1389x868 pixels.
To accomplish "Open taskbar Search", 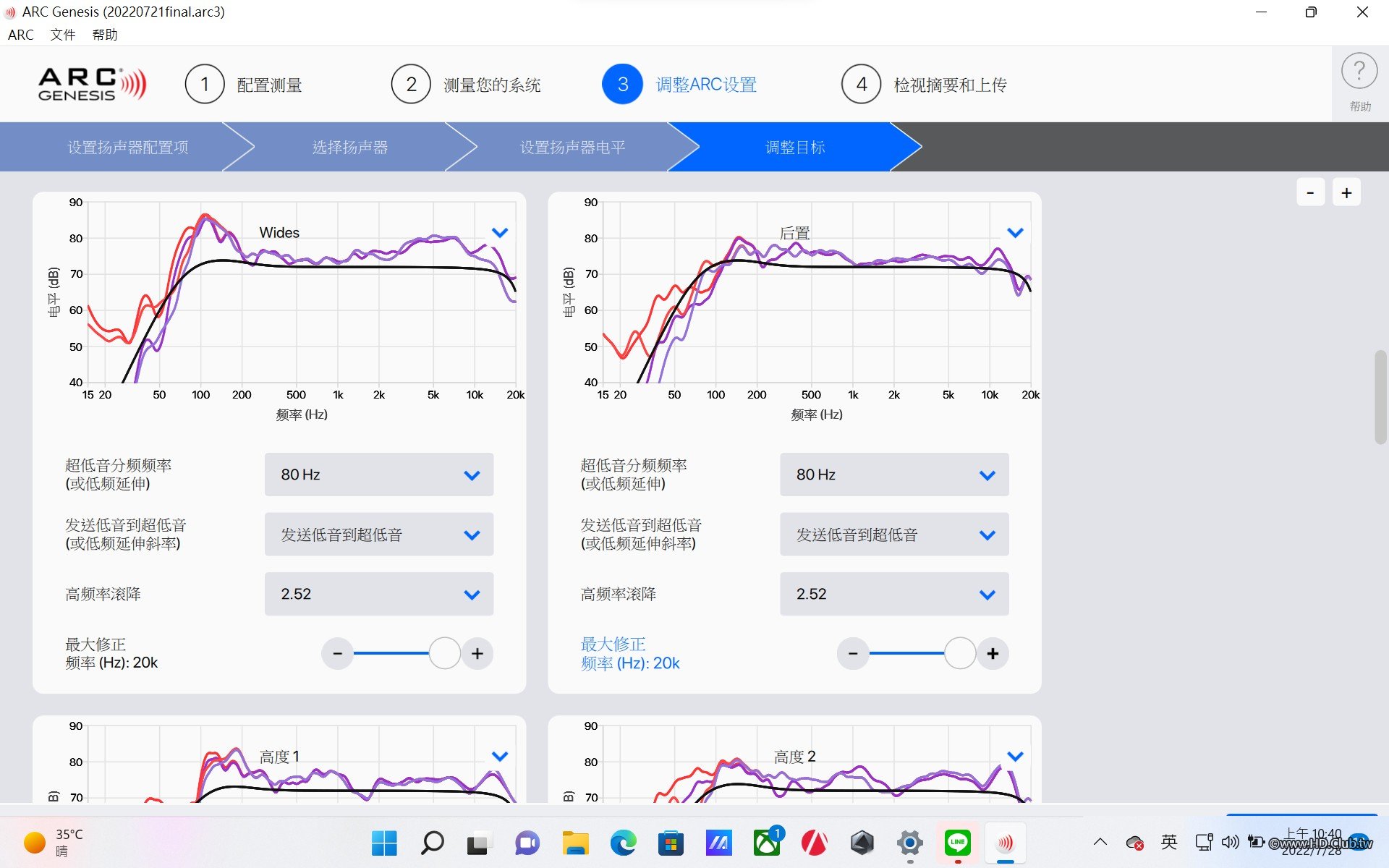I will (x=432, y=843).
